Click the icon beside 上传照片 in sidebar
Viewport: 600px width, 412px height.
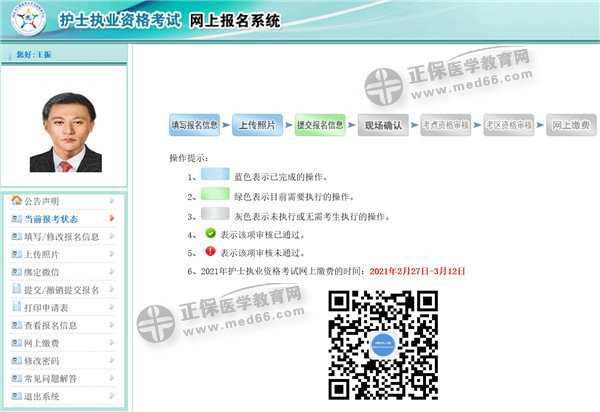point(16,255)
